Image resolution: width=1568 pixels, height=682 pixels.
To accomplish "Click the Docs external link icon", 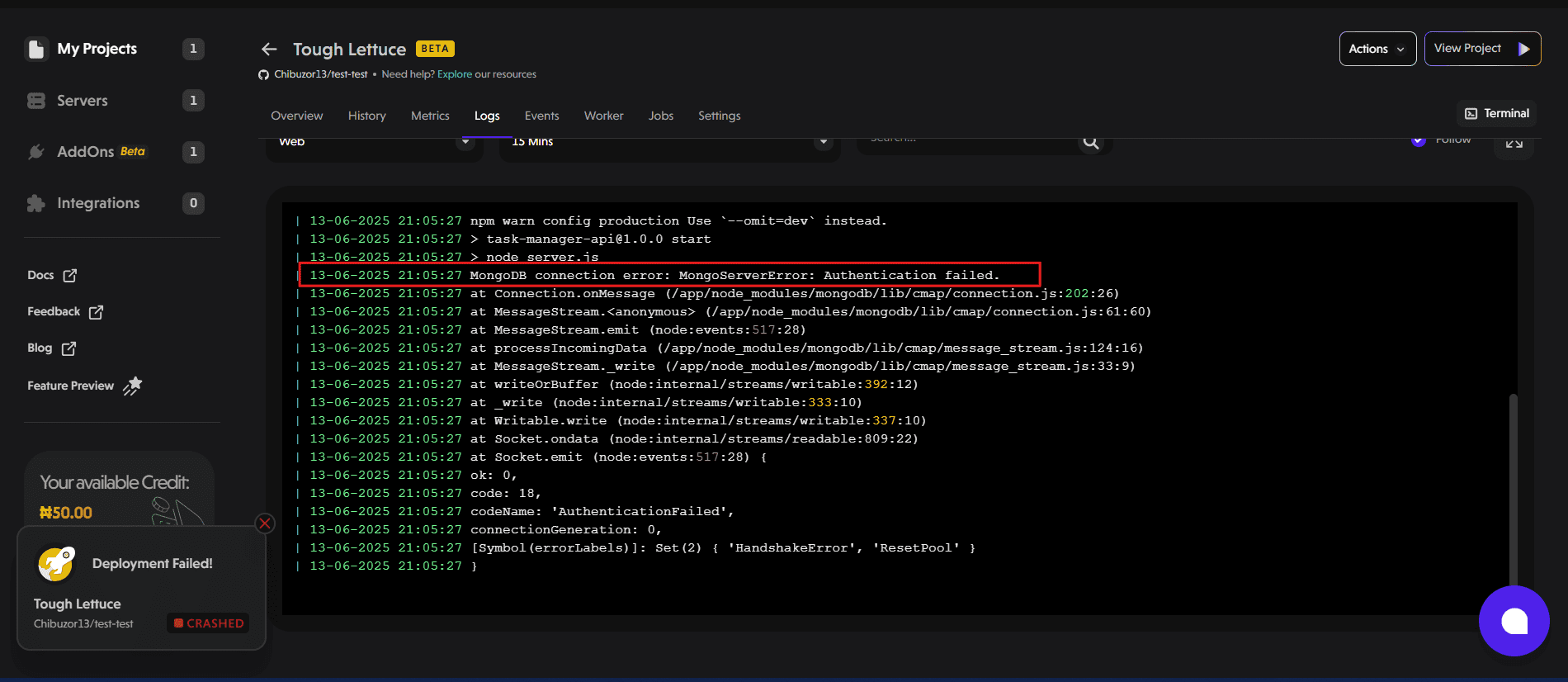I will coord(70,276).
